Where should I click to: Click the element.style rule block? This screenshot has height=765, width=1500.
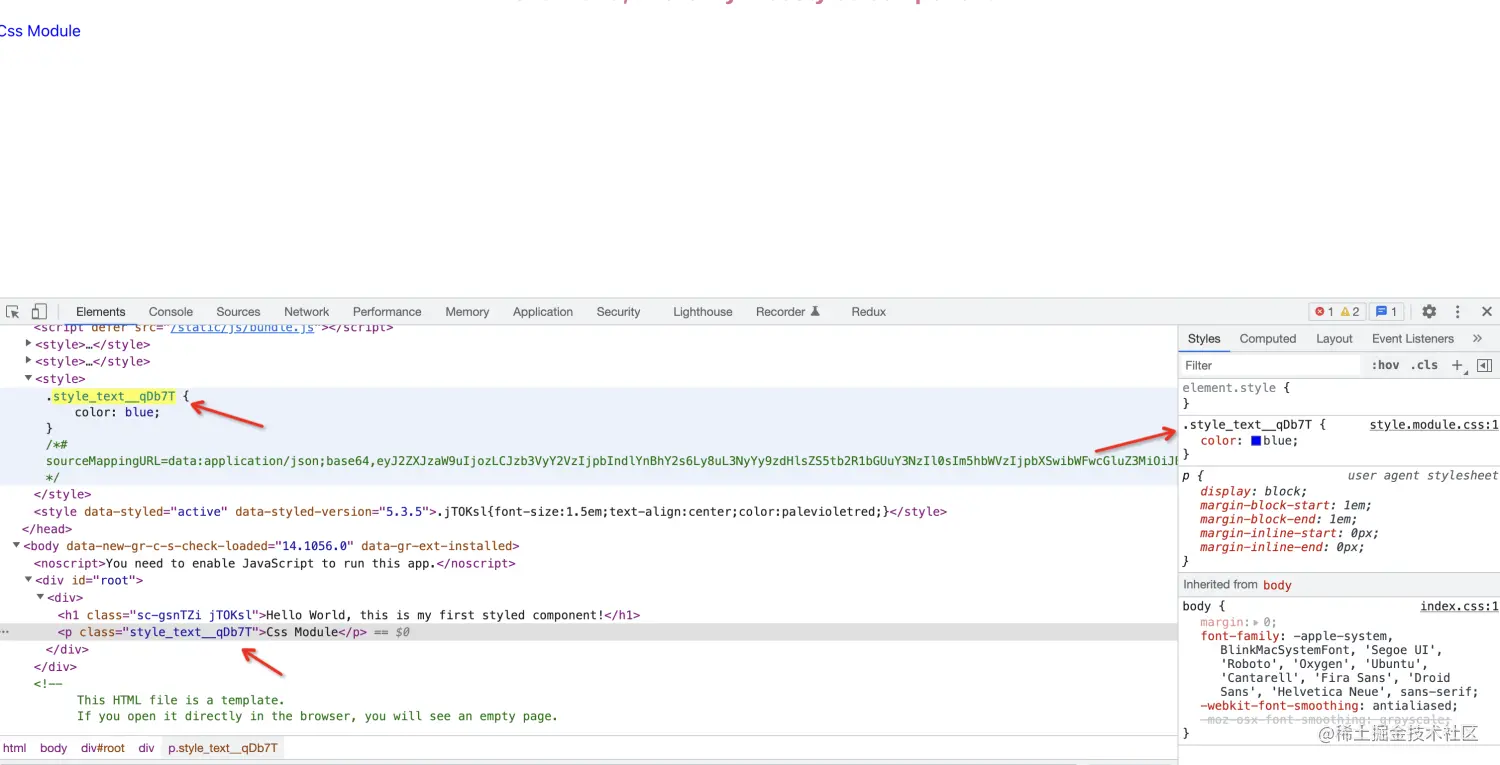click(1339, 395)
